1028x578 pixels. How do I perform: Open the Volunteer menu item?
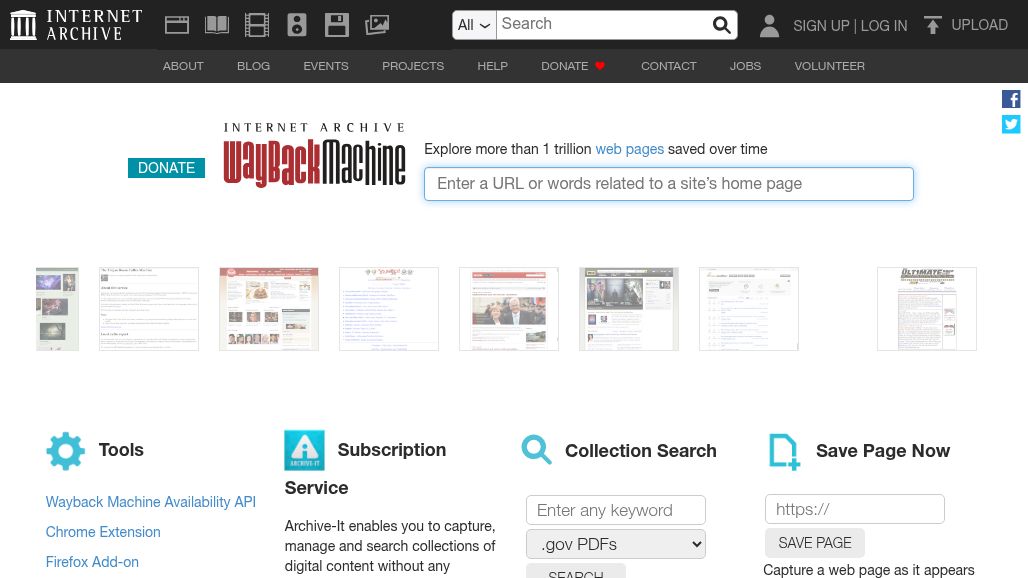829,66
